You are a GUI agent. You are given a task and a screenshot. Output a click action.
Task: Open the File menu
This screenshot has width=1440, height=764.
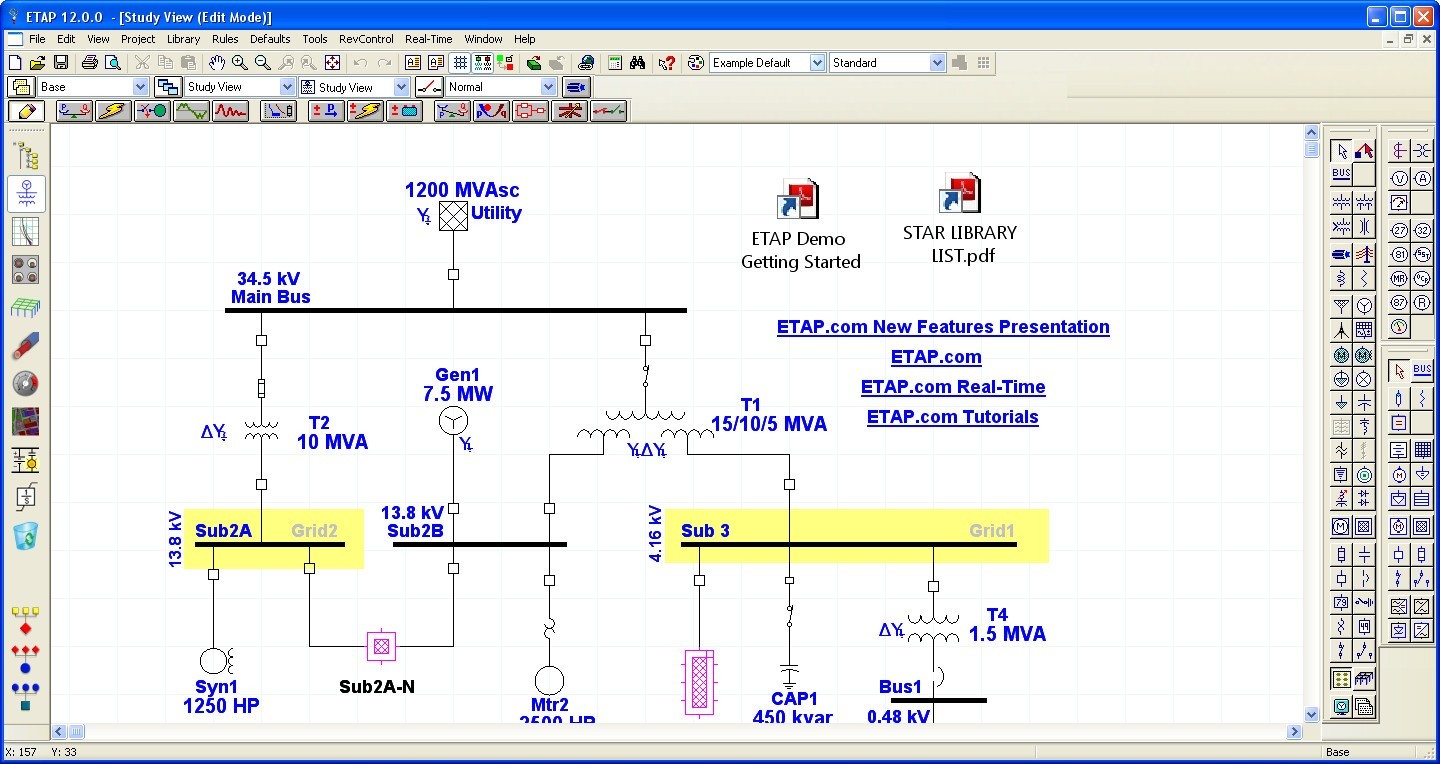click(37, 39)
